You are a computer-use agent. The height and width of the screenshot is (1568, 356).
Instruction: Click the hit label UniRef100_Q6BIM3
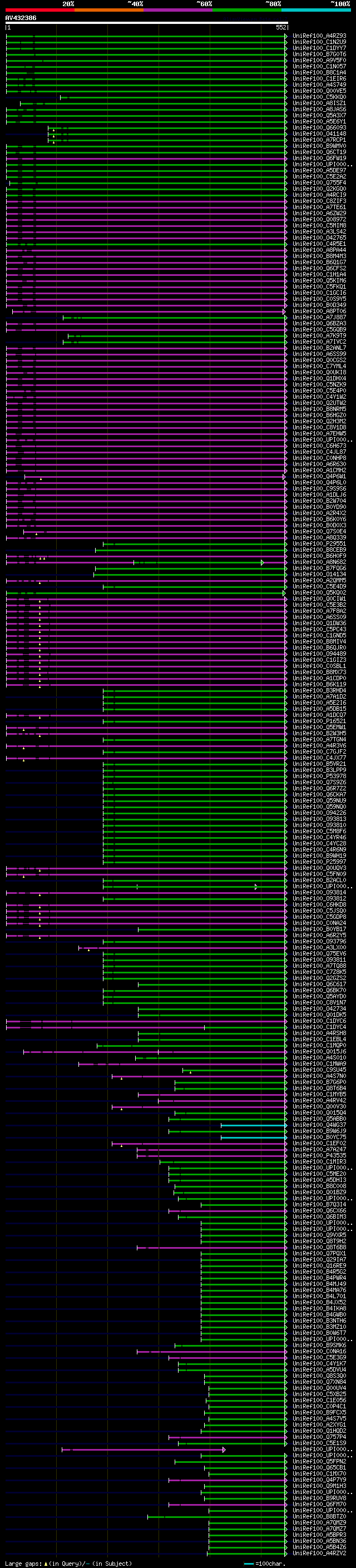point(319,1217)
